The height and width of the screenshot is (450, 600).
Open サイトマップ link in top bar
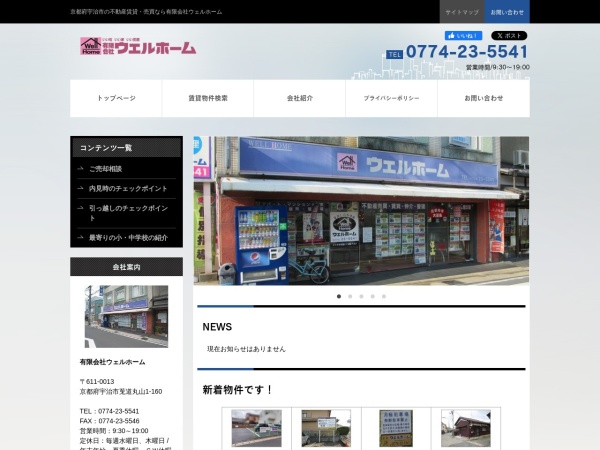coord(462,12)
